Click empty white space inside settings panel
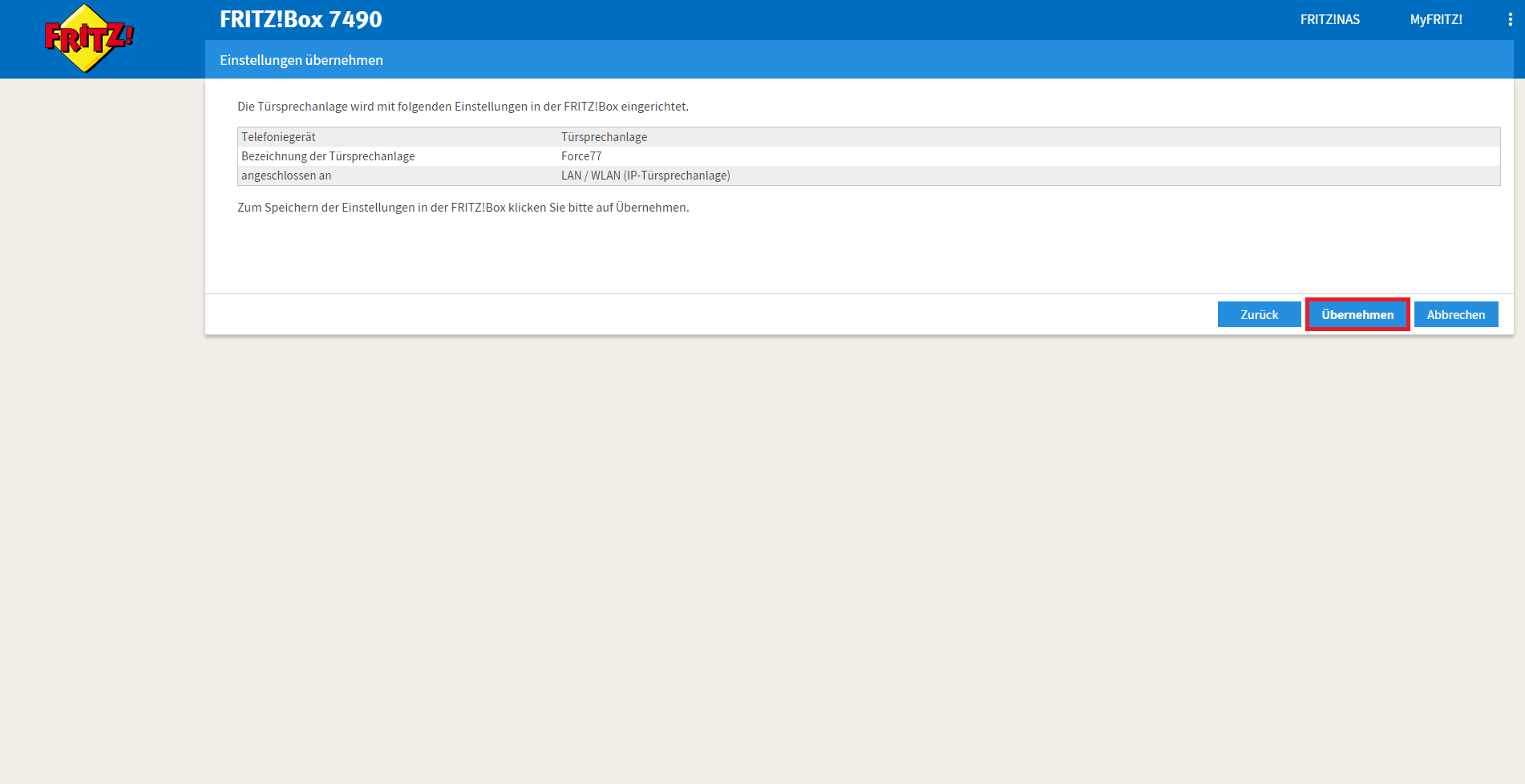Image resolution: width=1525 pixels, height=784 pixels. (x=802, y=253)
